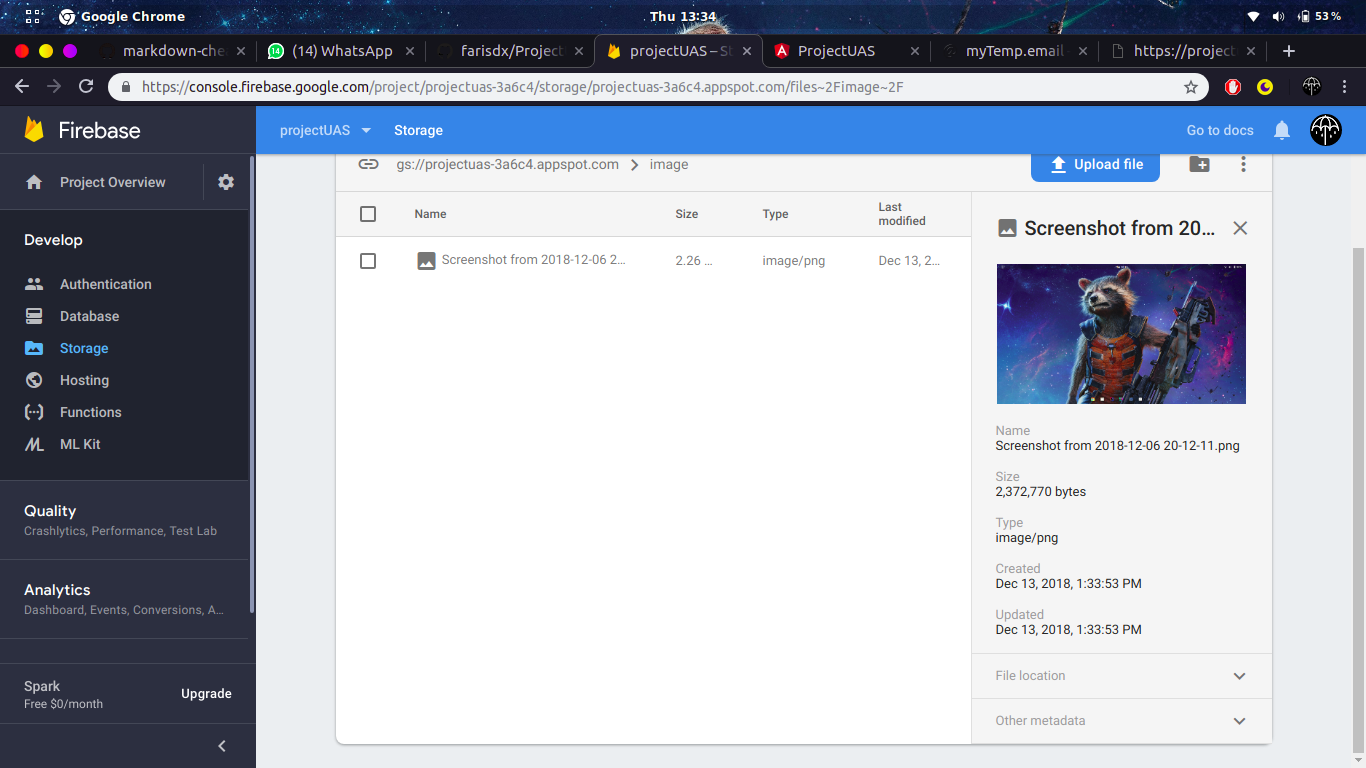Click gs://projectuas-3a6c4.appspot.com breadcrumb

click(507, 164)
